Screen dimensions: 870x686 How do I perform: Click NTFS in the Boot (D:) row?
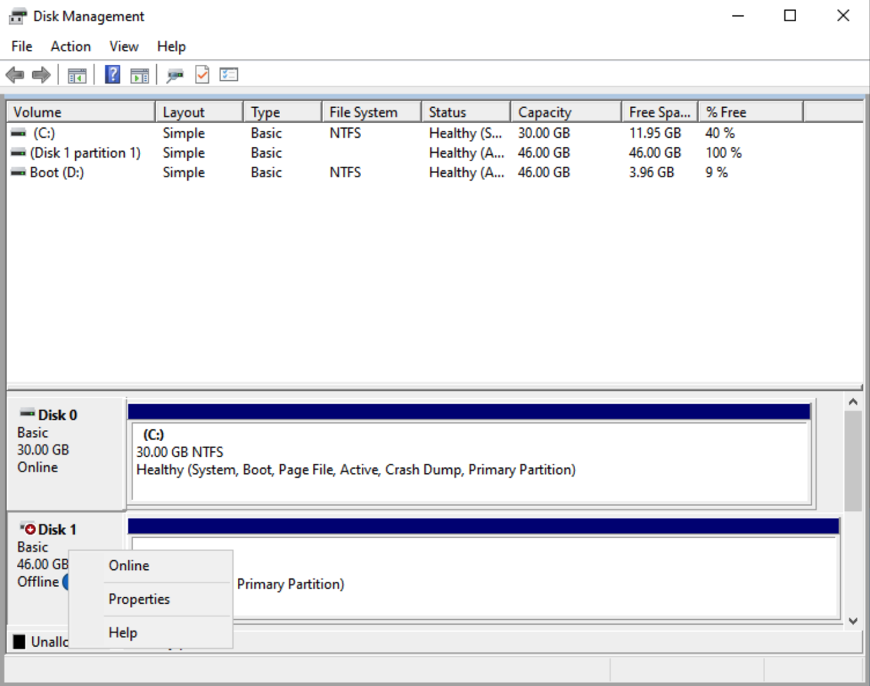(x=345, y=173)
